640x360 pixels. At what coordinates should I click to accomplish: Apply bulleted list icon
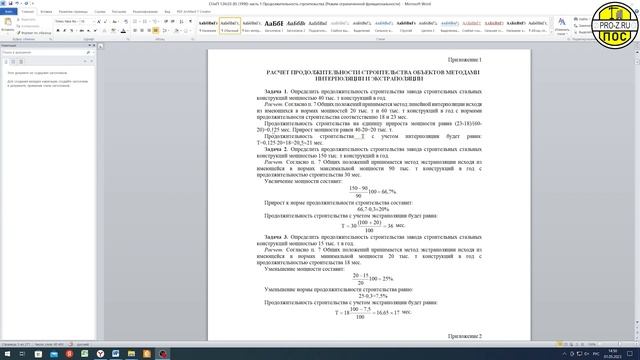(x=135, y=22)
